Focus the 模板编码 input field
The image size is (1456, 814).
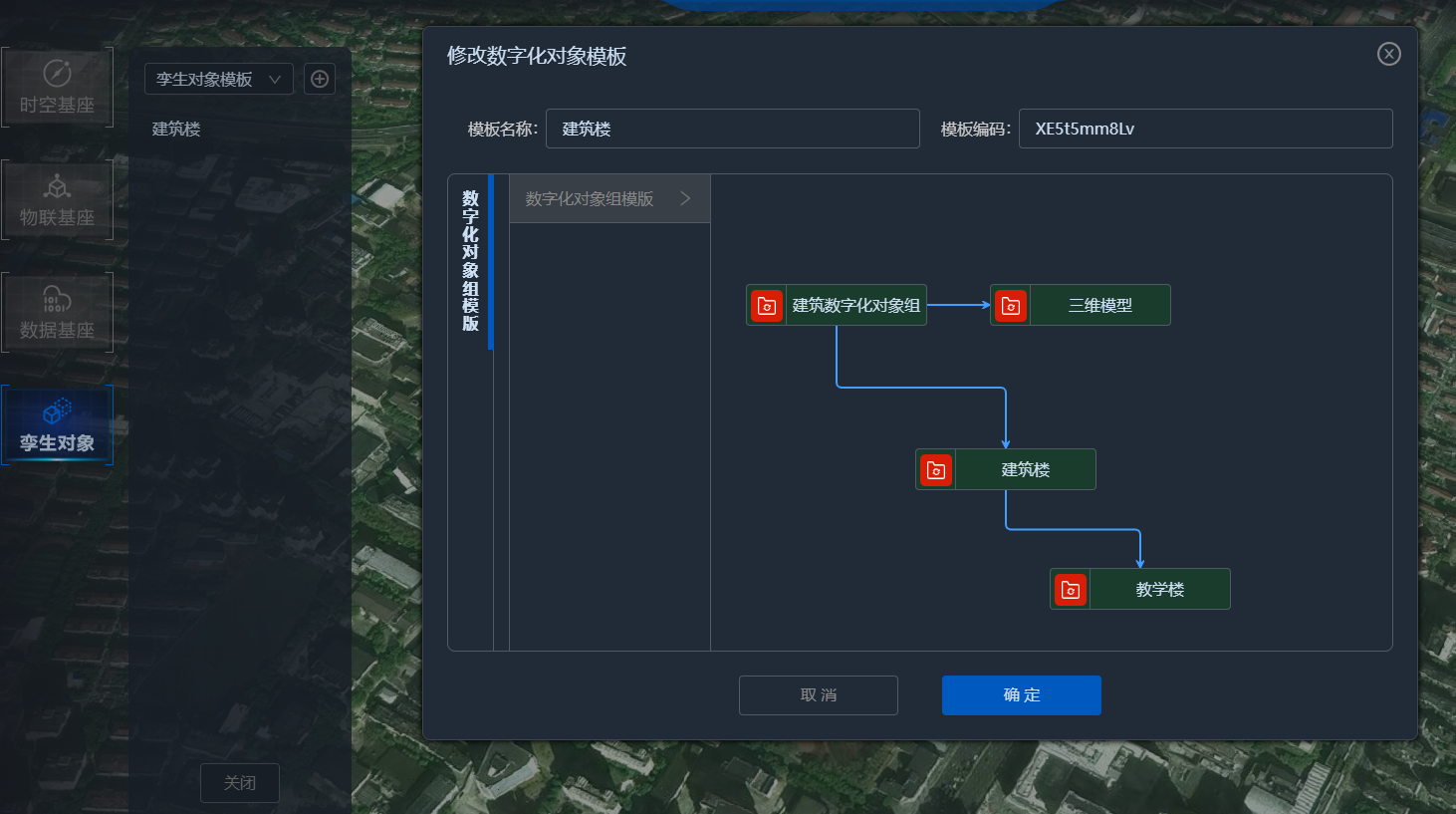1205,129
